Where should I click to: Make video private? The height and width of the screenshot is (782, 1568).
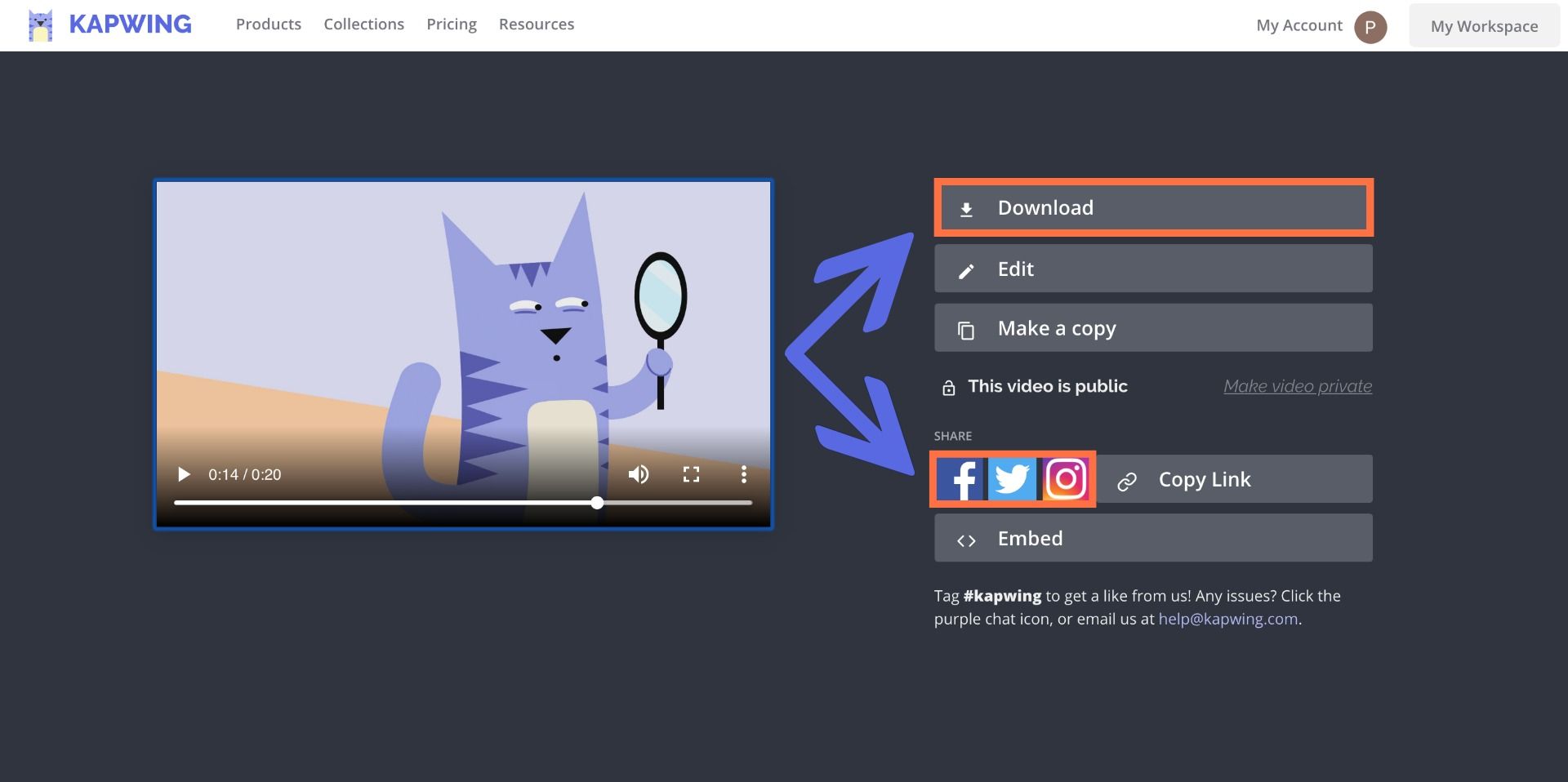[1297, 386]
